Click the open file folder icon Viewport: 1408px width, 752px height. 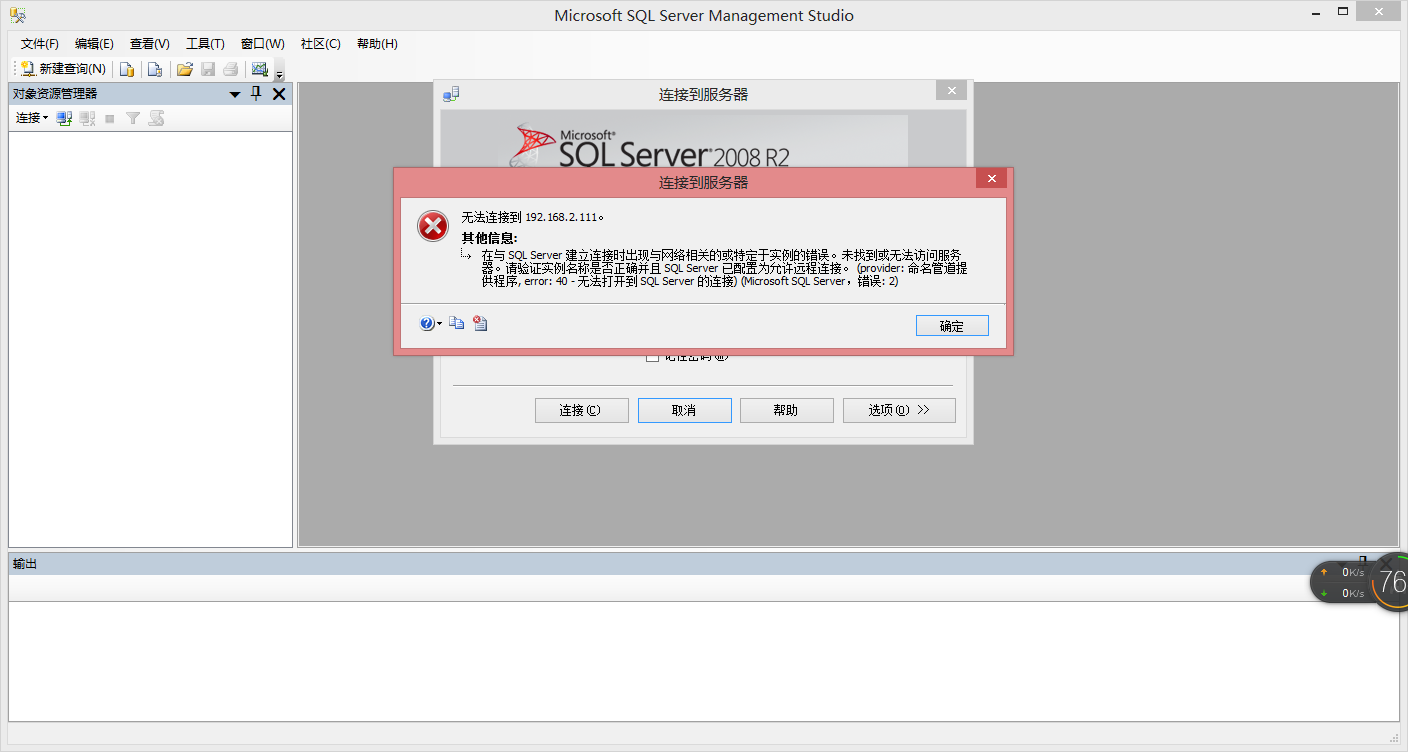[184, 69]
